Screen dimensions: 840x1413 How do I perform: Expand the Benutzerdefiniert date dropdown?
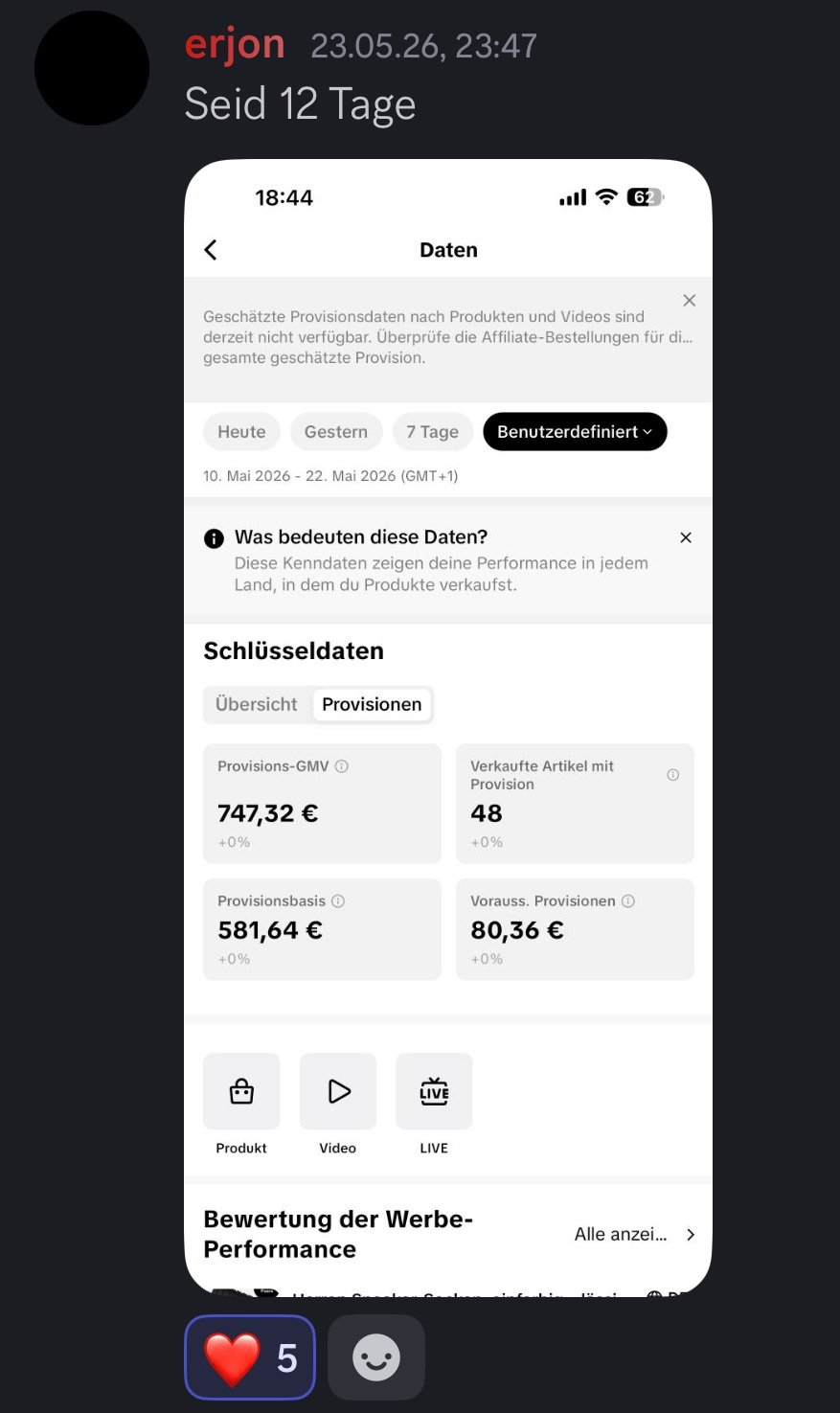click(x=575, y=432)
